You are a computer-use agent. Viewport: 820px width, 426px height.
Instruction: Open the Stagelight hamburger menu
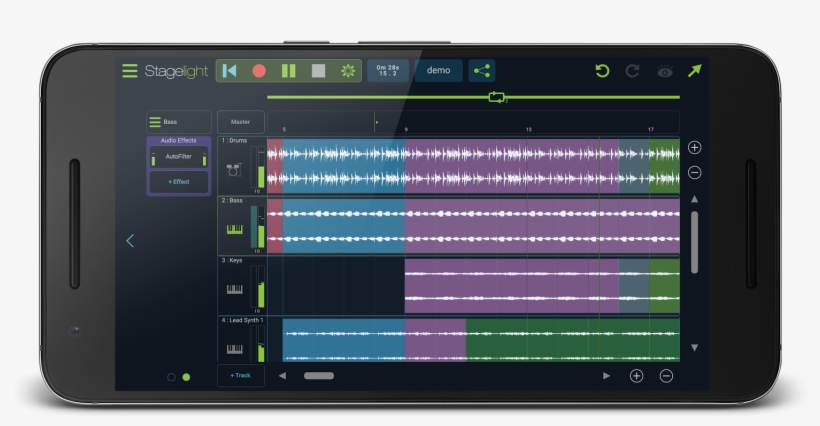pos(130,71)
